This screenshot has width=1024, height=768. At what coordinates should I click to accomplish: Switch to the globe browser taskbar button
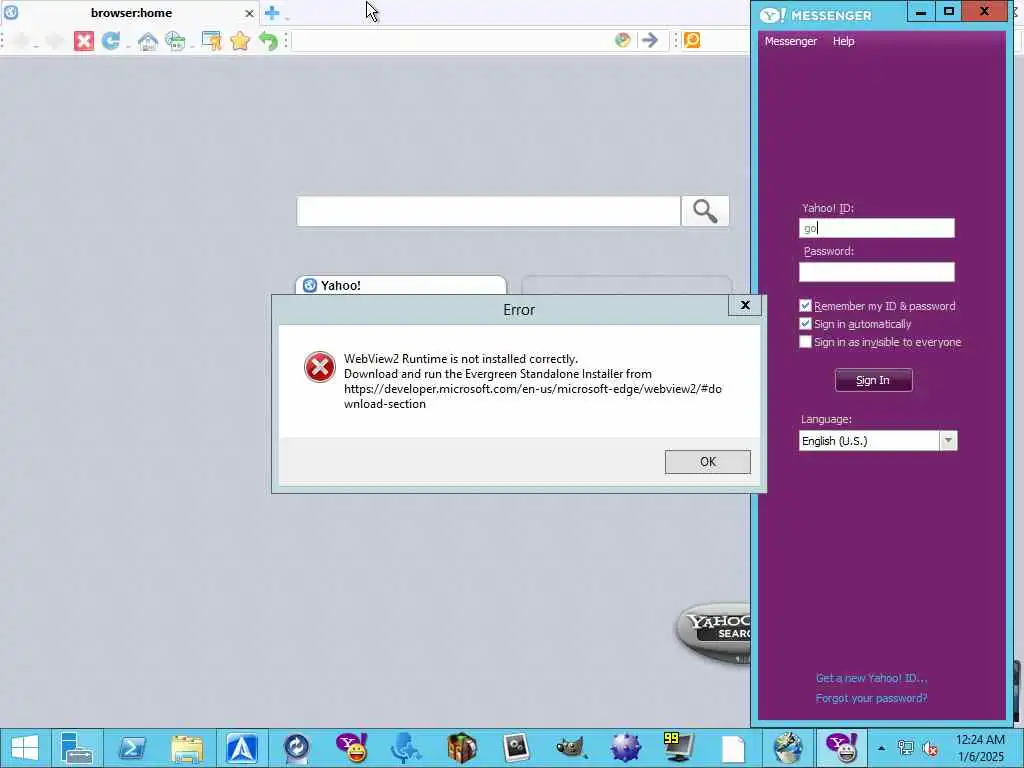coord(788,748)
